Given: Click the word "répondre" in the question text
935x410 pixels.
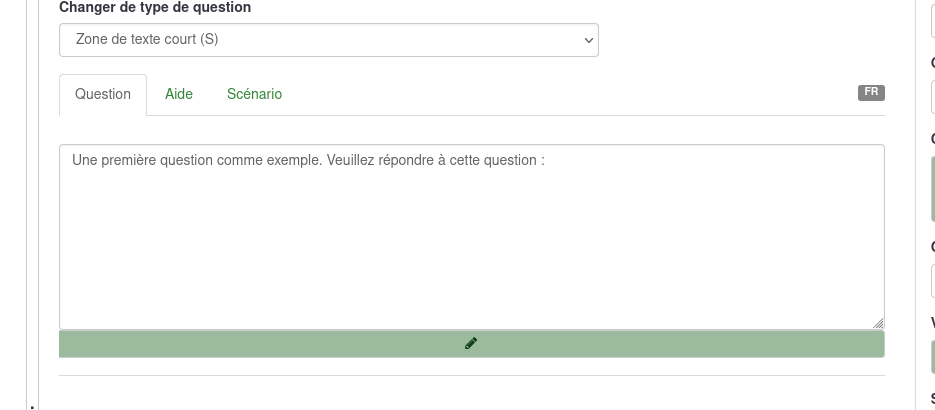Looking at the screenshot, I should (x=406, y=160).
